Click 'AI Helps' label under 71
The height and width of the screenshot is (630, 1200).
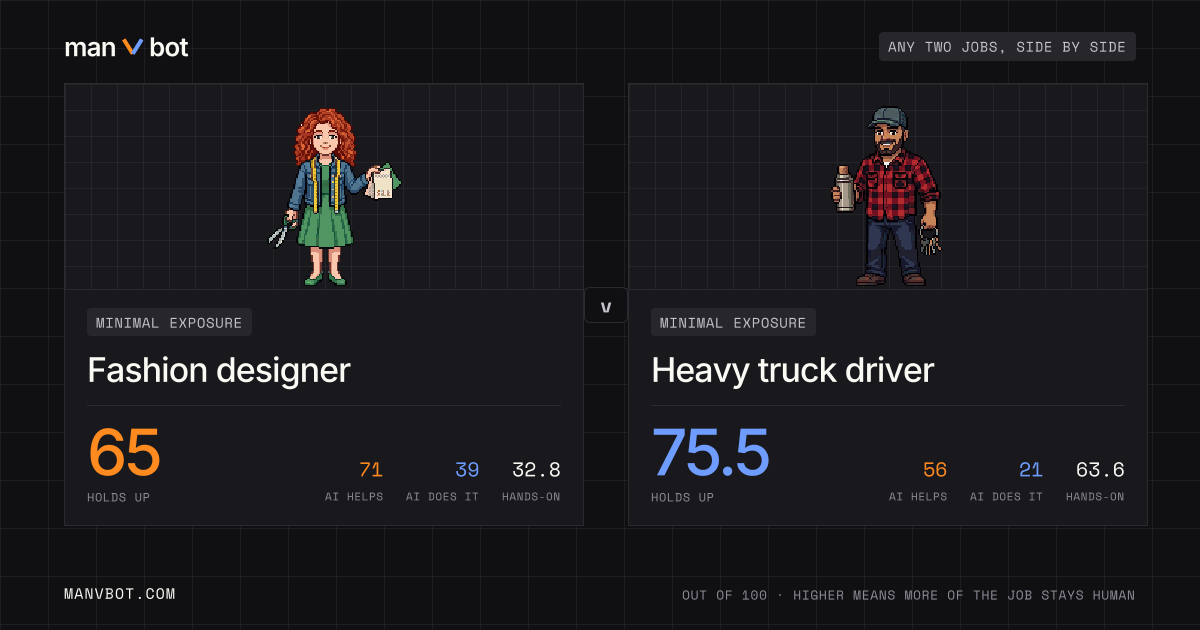354,497
